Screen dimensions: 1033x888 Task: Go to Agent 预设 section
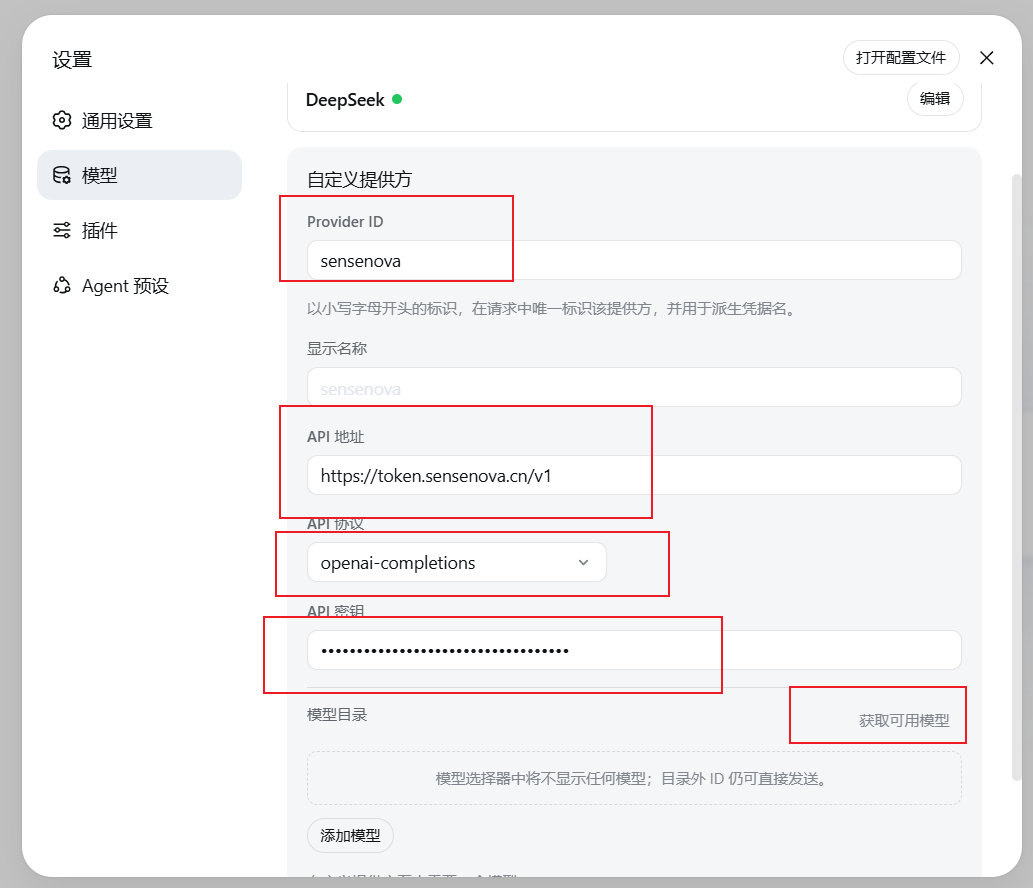tap(140, 285)
